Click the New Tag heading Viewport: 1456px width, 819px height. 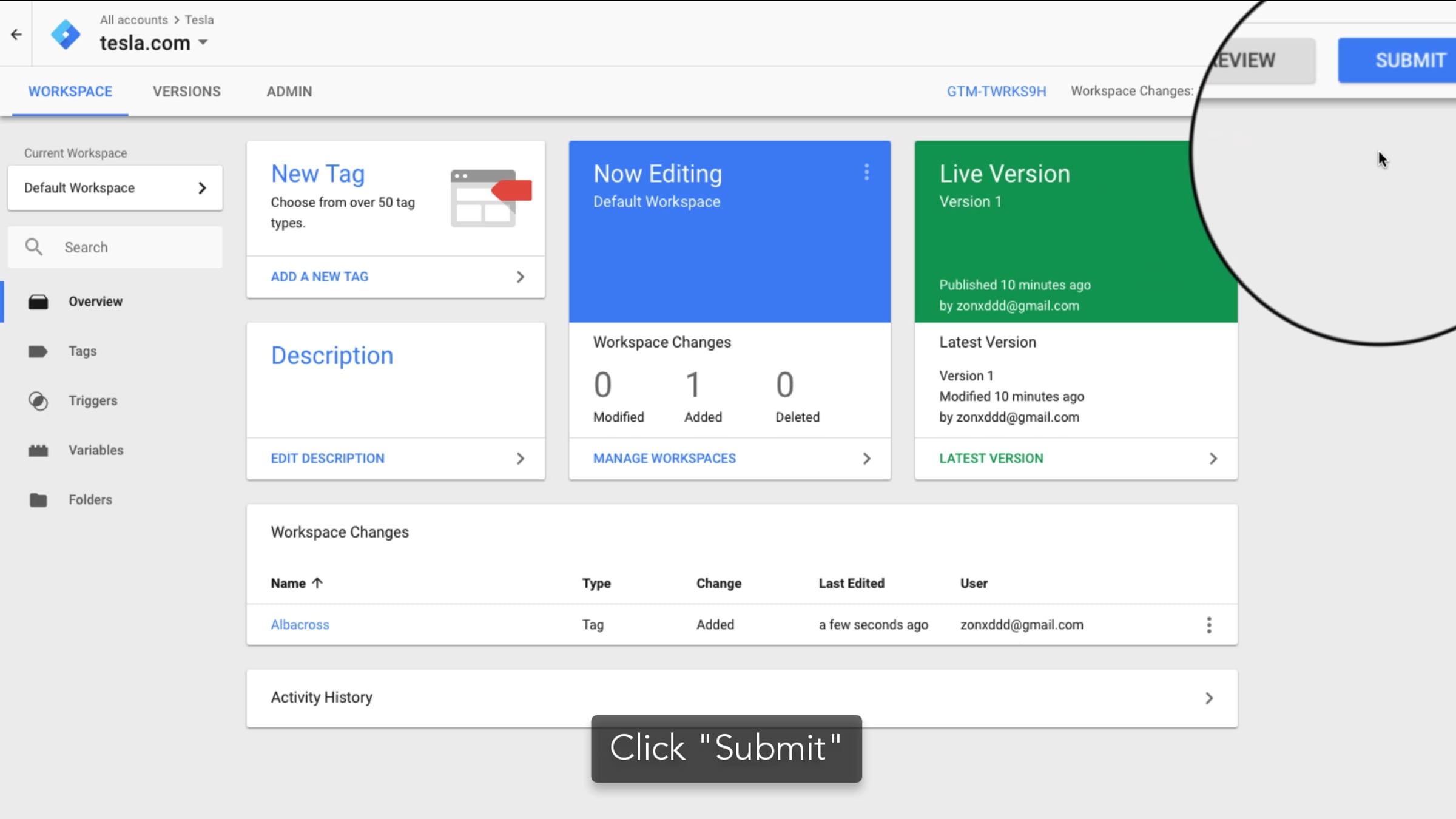click(x=318, y=174)
